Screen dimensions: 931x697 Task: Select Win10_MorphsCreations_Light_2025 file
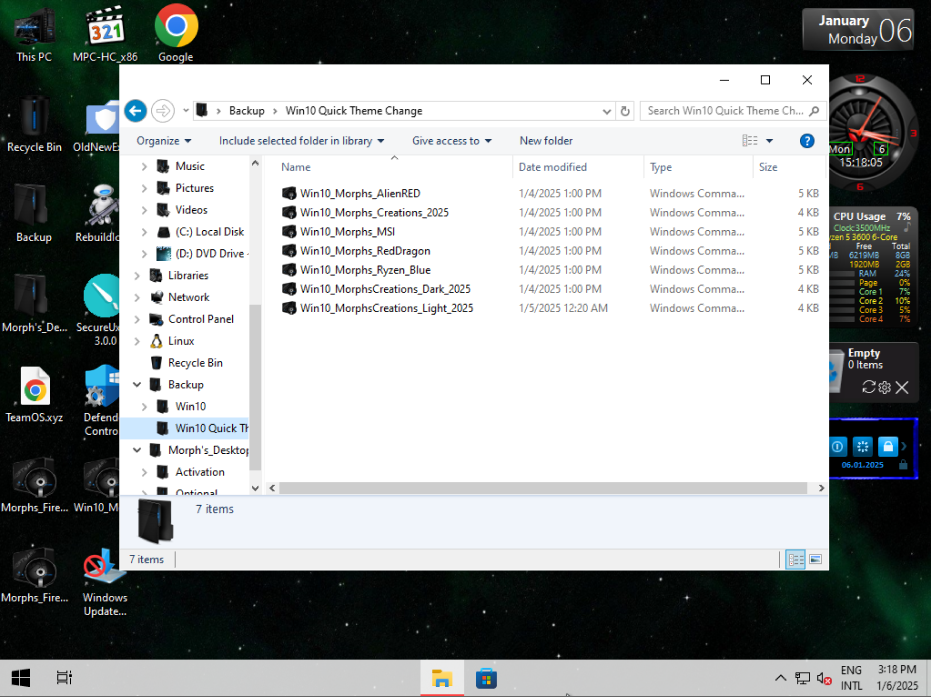coord(387,308)
